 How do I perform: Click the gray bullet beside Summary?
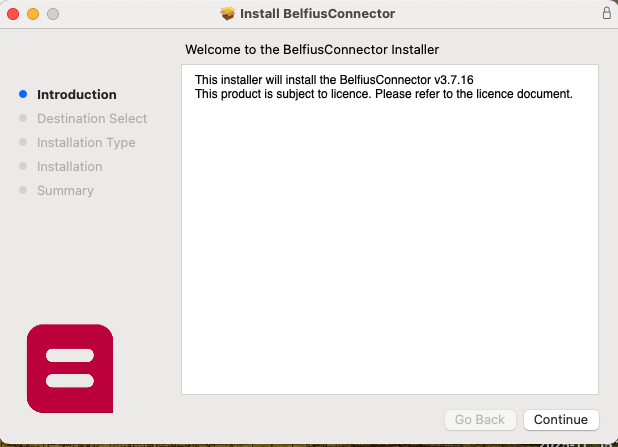click(23, 191)
